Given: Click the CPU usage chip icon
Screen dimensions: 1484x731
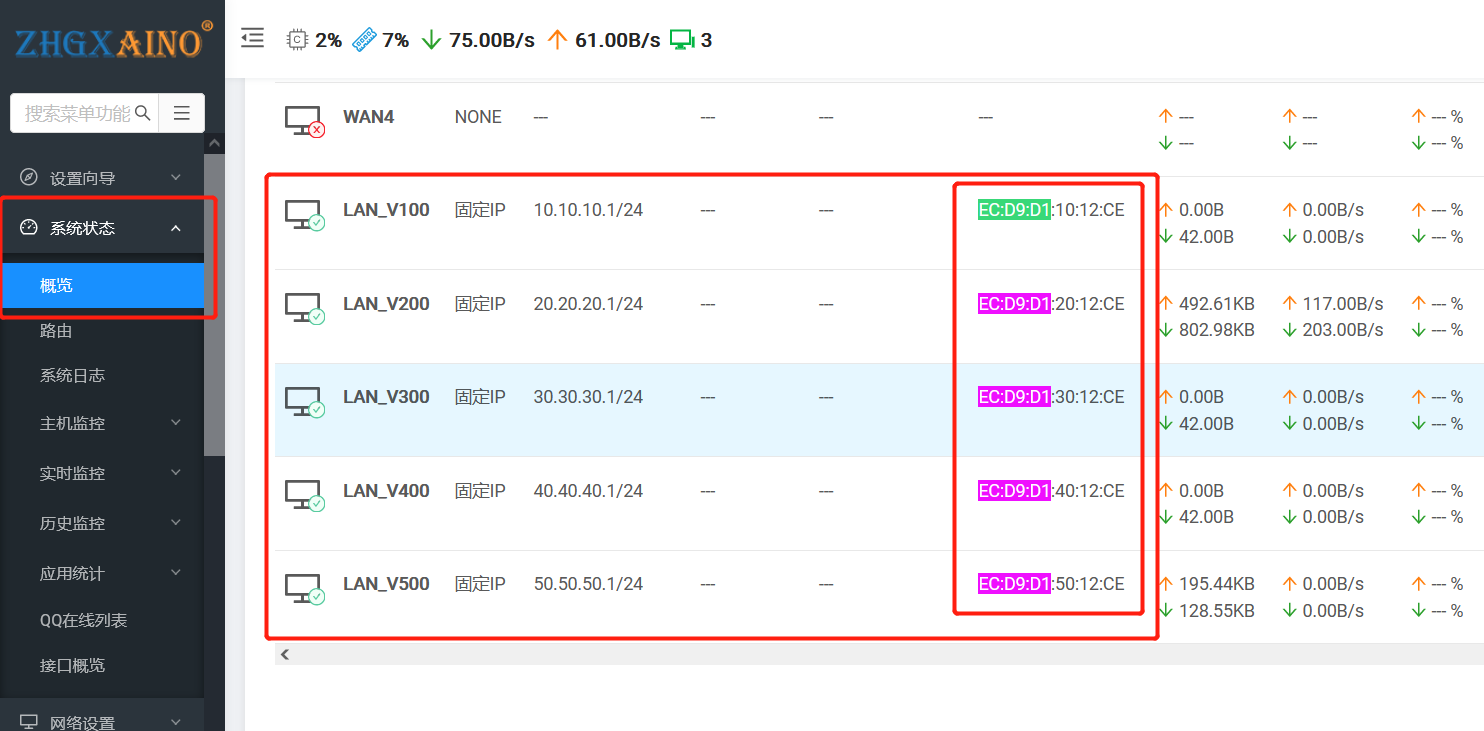Looking at the screenshot, I should [297, 40].
